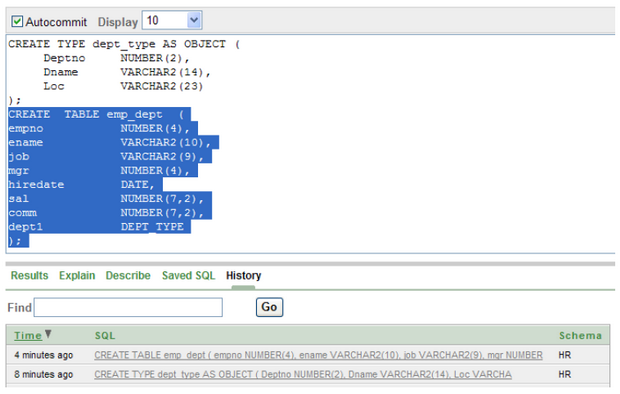The width and height of the screenshot is (620, 394).
Task: Click the SQL column header
Action: coord(105,336)
